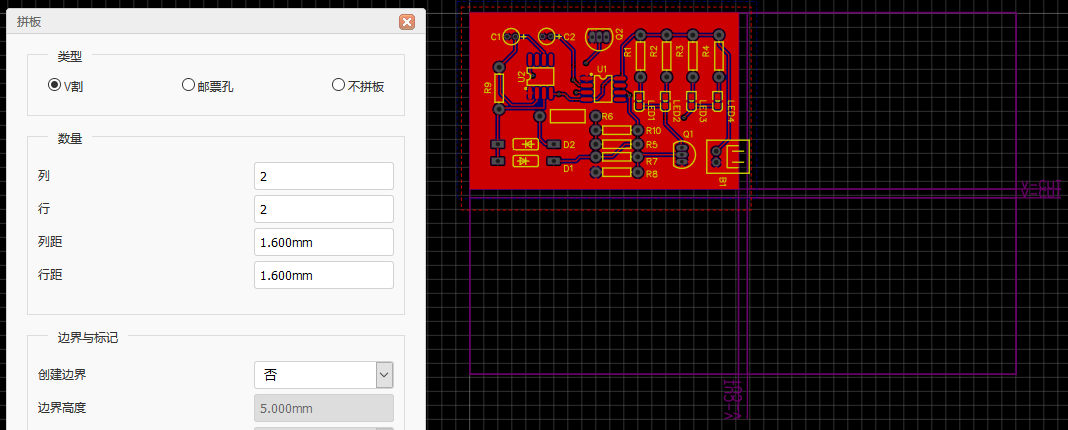Click the 边界与标记 group label
The height and width of the screenshot is (430, 1068).
(x=88, y=338)
